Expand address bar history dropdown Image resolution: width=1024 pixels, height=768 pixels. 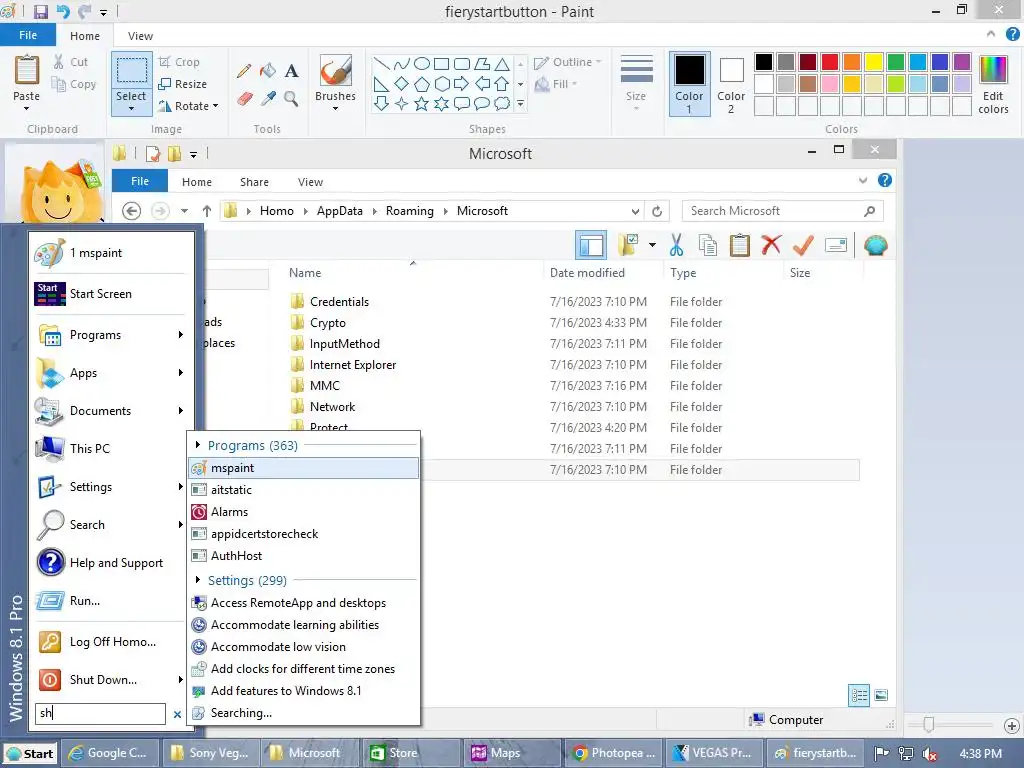point(635,211)
